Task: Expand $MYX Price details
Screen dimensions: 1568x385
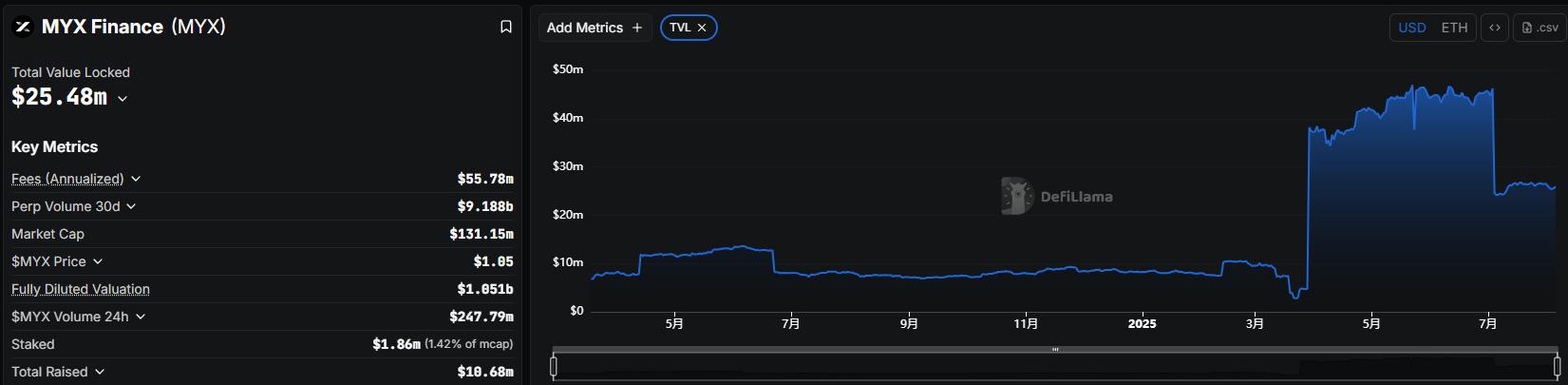Action: click(x=98, y=261)
